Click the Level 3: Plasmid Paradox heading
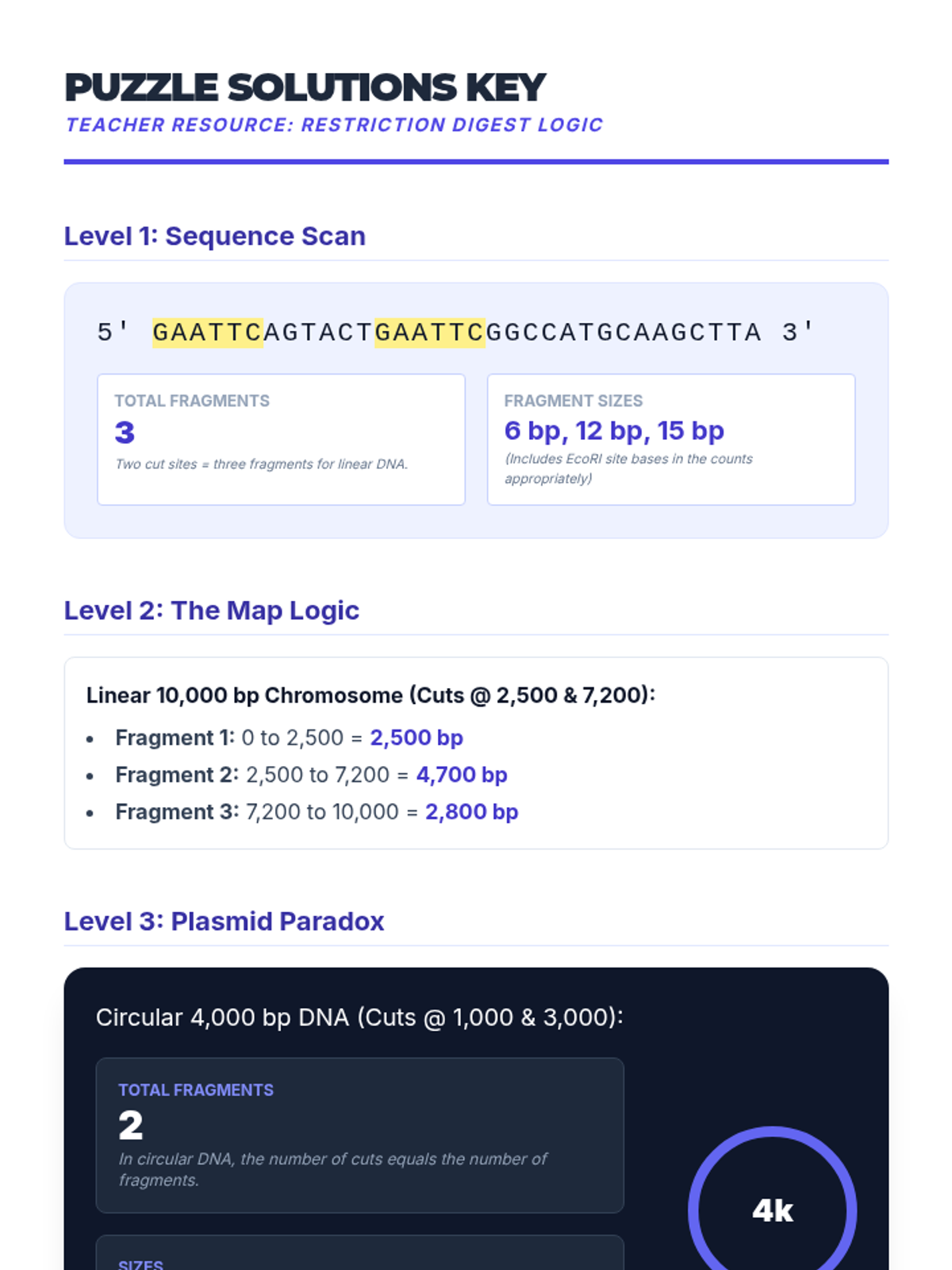Screen dimensions: 952x1270 [224, 921]
